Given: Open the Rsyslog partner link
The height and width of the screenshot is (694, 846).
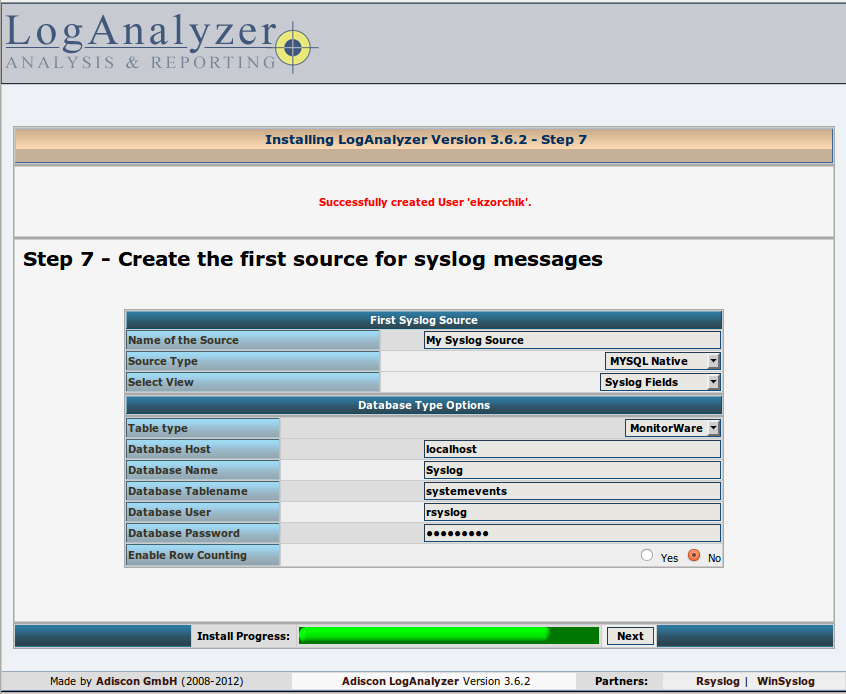Looking at the screenshot, I should click(x=718, y=681).
